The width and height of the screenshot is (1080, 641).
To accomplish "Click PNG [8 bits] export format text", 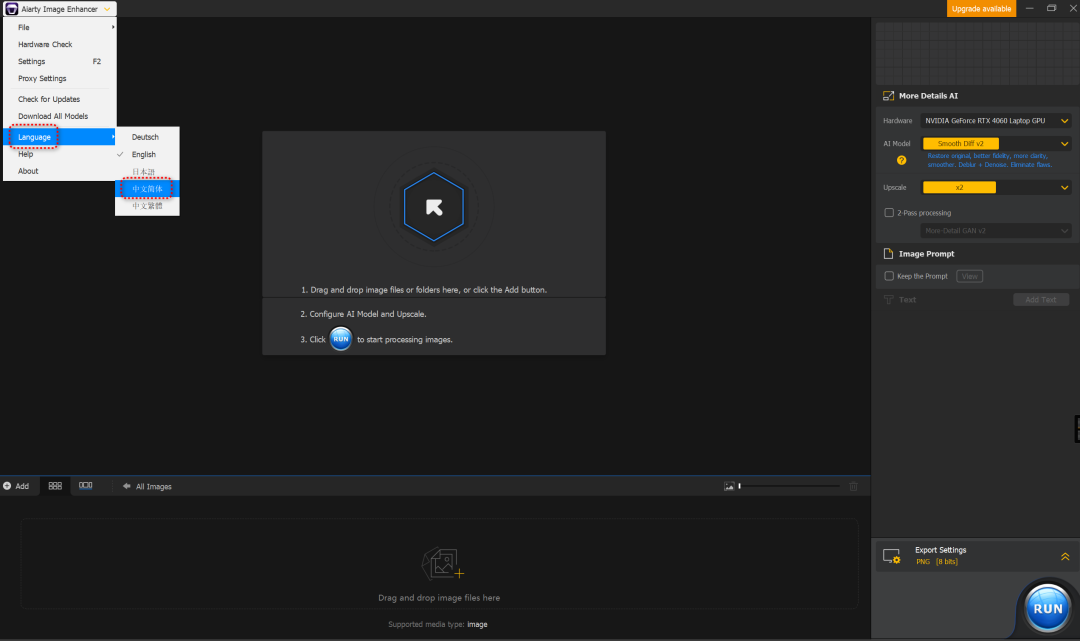I will (x=937, y=562).
